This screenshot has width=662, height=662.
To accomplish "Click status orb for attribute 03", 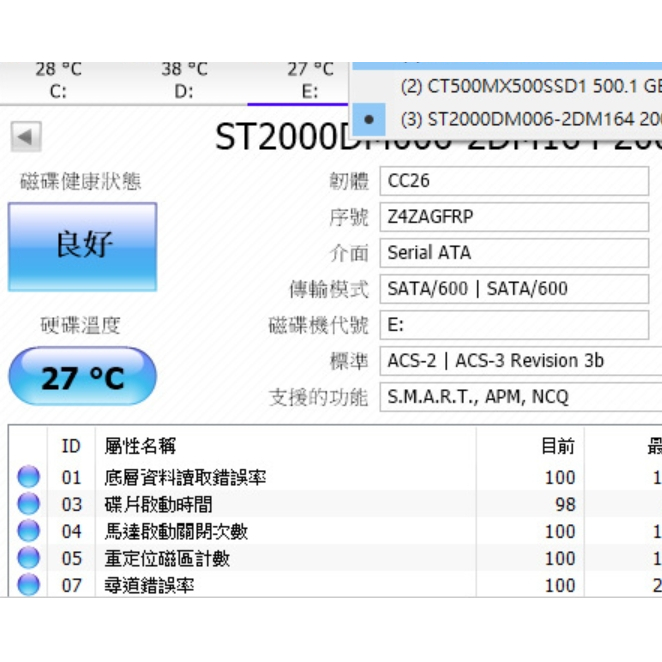I will pos(29,504).
